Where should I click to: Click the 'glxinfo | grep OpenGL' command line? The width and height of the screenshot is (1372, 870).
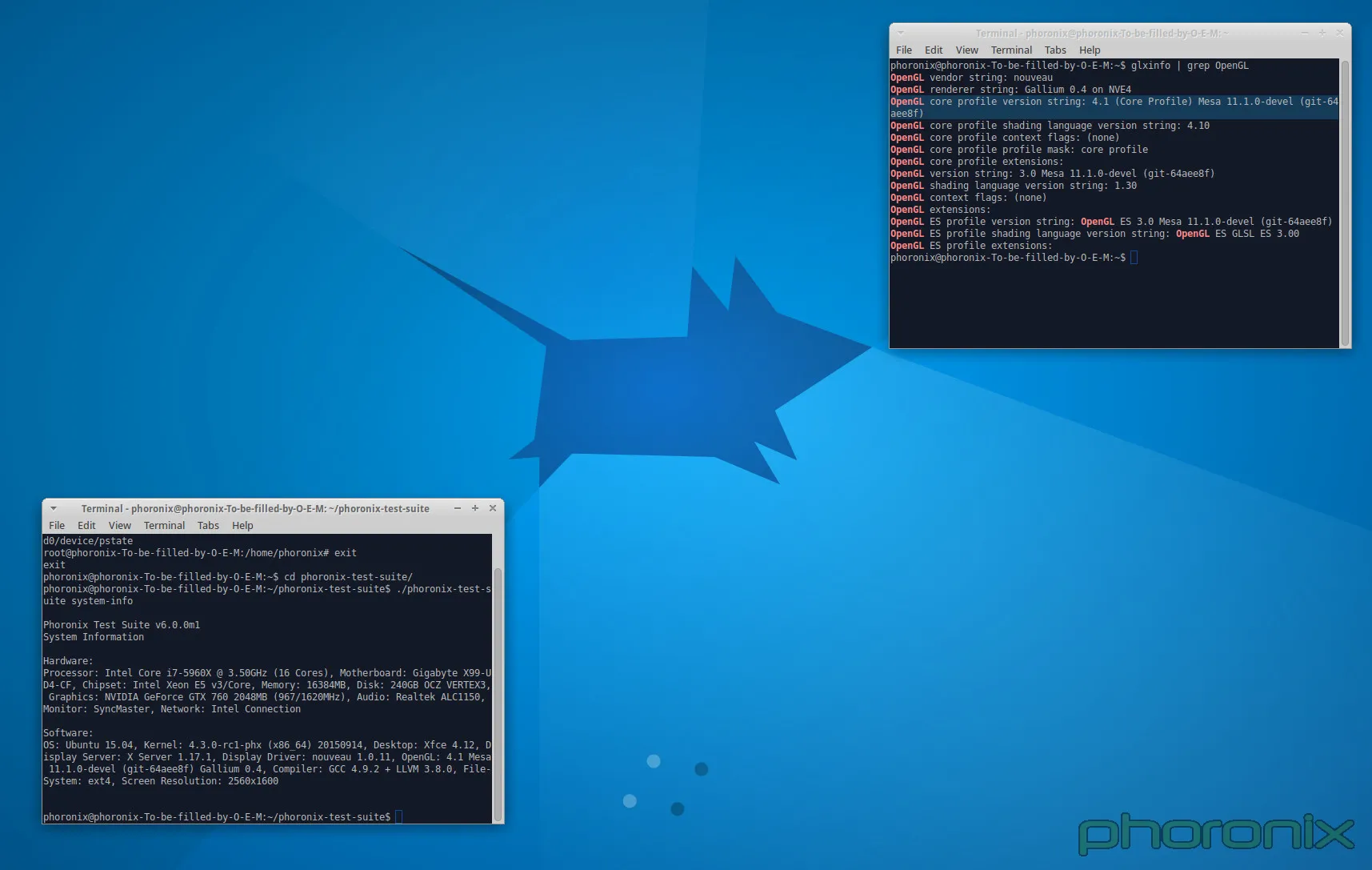(1070, 66)
